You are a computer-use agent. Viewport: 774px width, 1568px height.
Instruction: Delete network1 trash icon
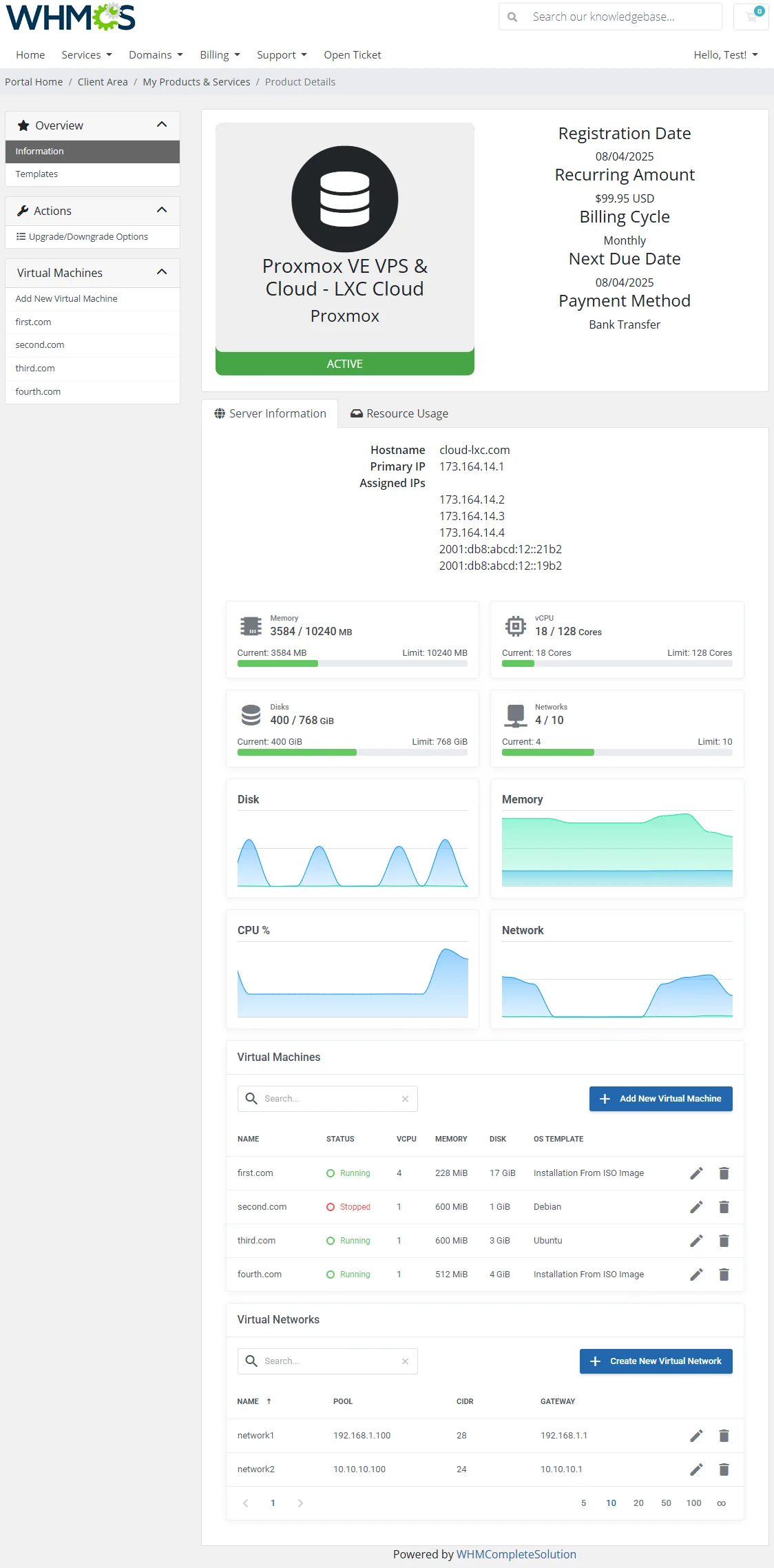click(724, 1436)
